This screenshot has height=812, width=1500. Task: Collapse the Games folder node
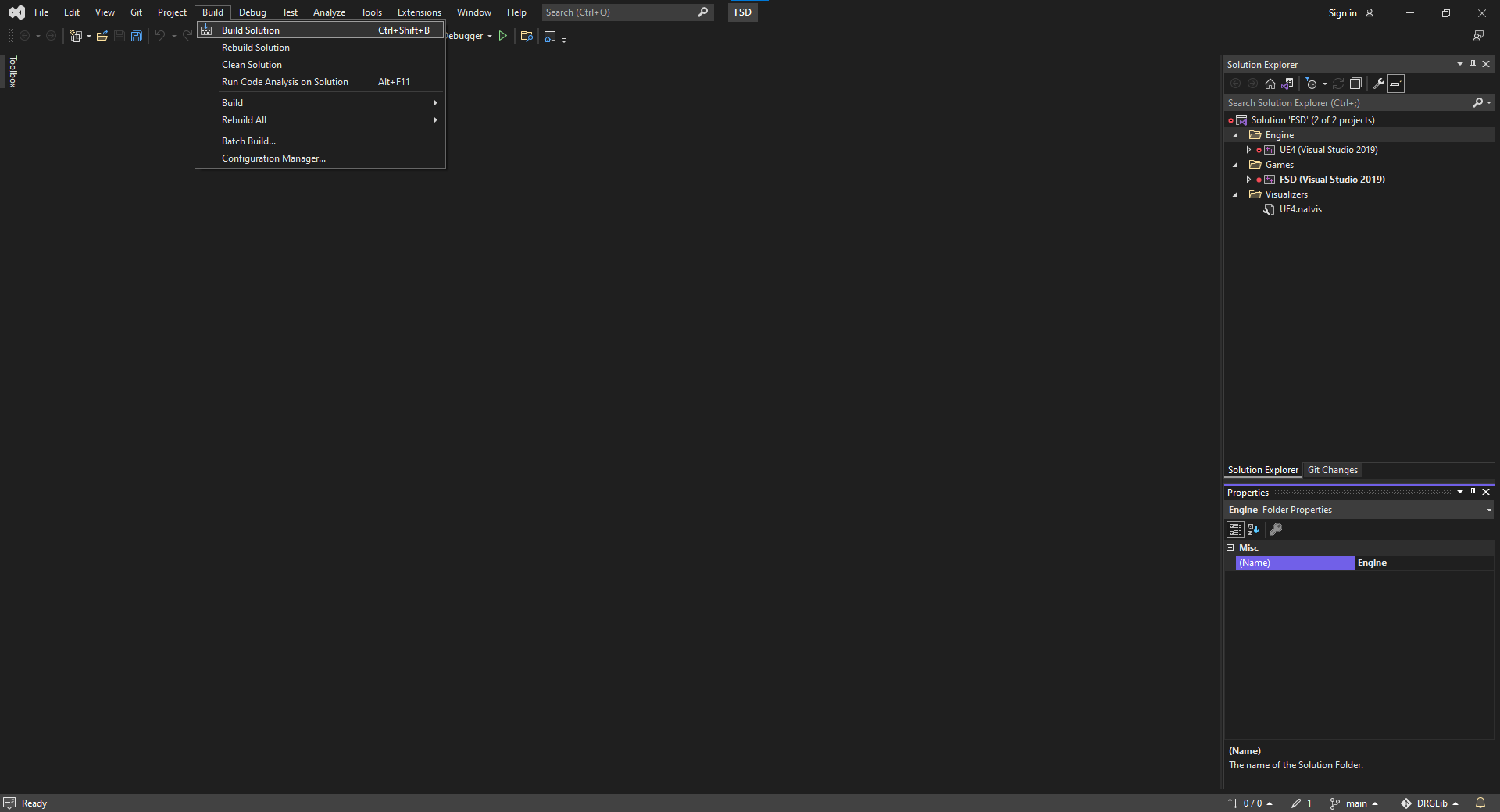[x=1235, y=166]
